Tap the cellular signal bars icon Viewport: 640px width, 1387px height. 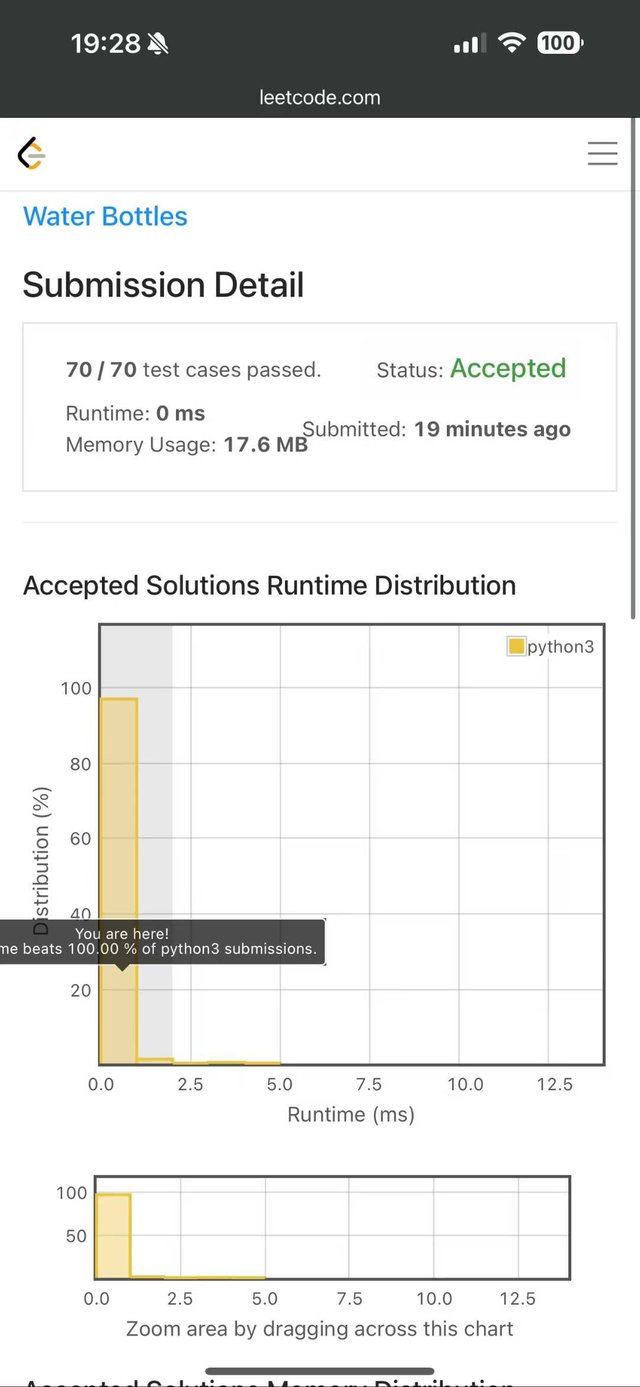click(x=469, y=44)
